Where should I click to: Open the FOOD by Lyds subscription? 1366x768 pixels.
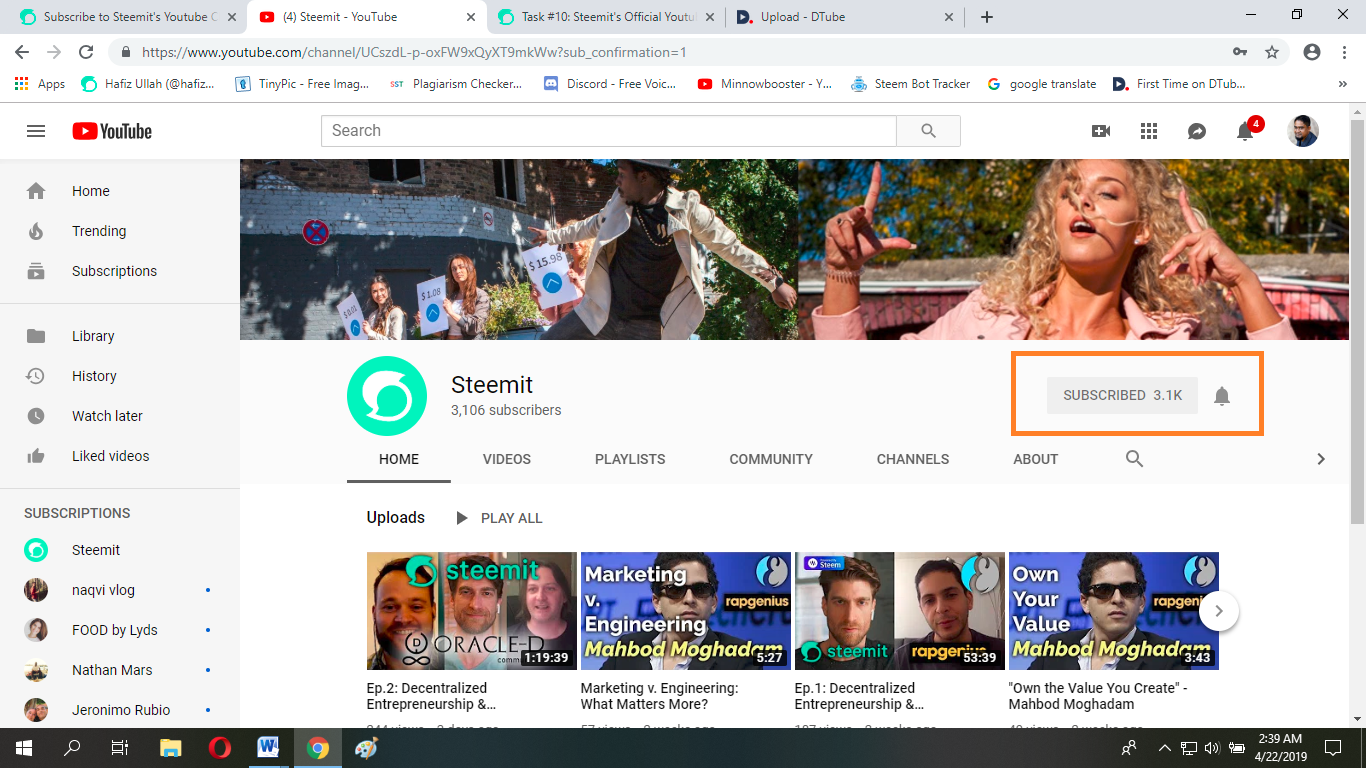point(120,630)
